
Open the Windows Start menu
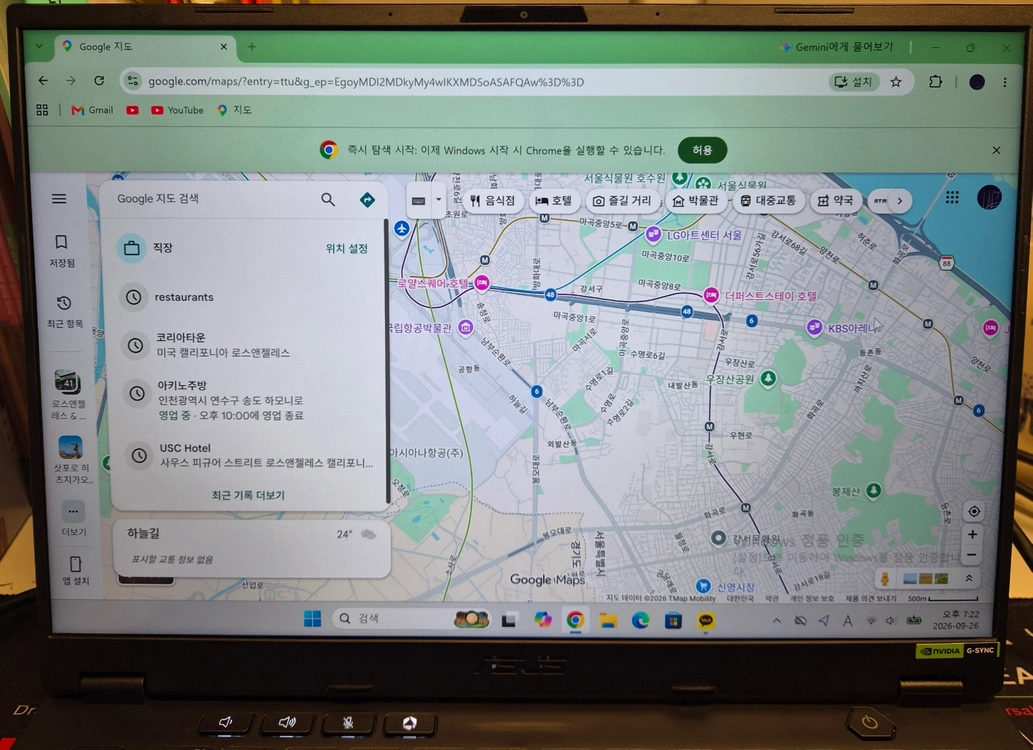coord(312,618)
